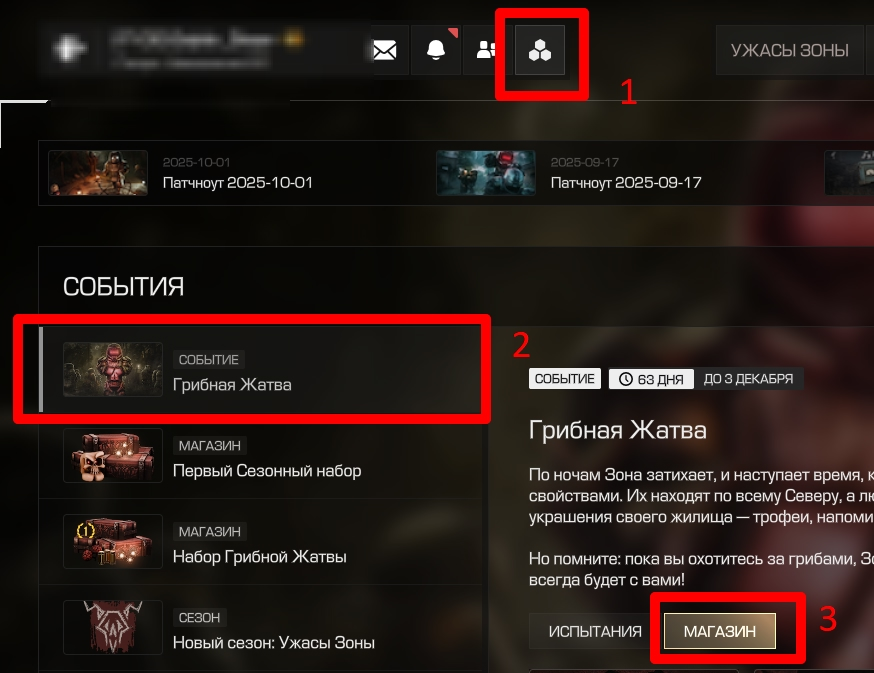Viewport: 874px width, 673px height.
Task: Open the friends list icon
Action: [487, 50]
